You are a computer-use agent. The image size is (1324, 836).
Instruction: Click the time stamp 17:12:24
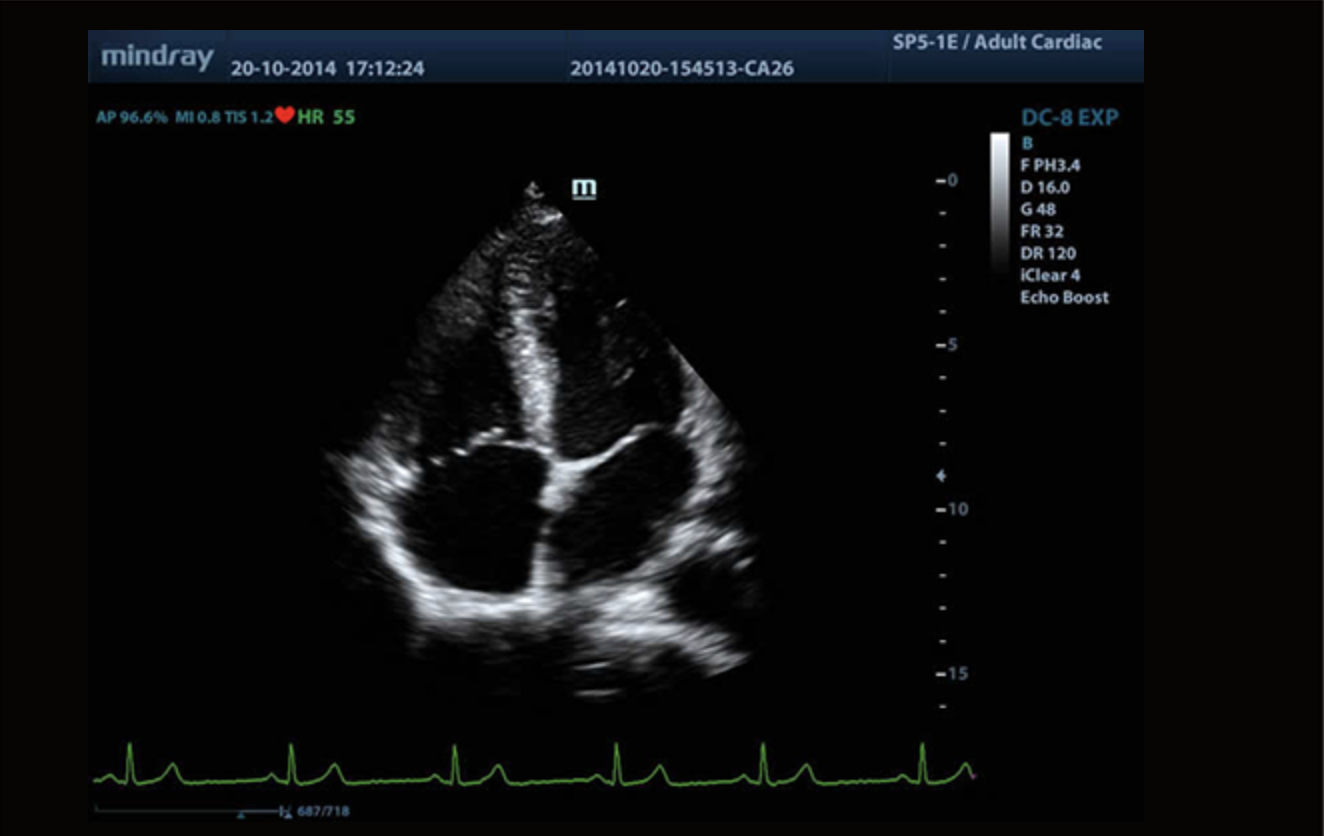click(x=385, y=69)
